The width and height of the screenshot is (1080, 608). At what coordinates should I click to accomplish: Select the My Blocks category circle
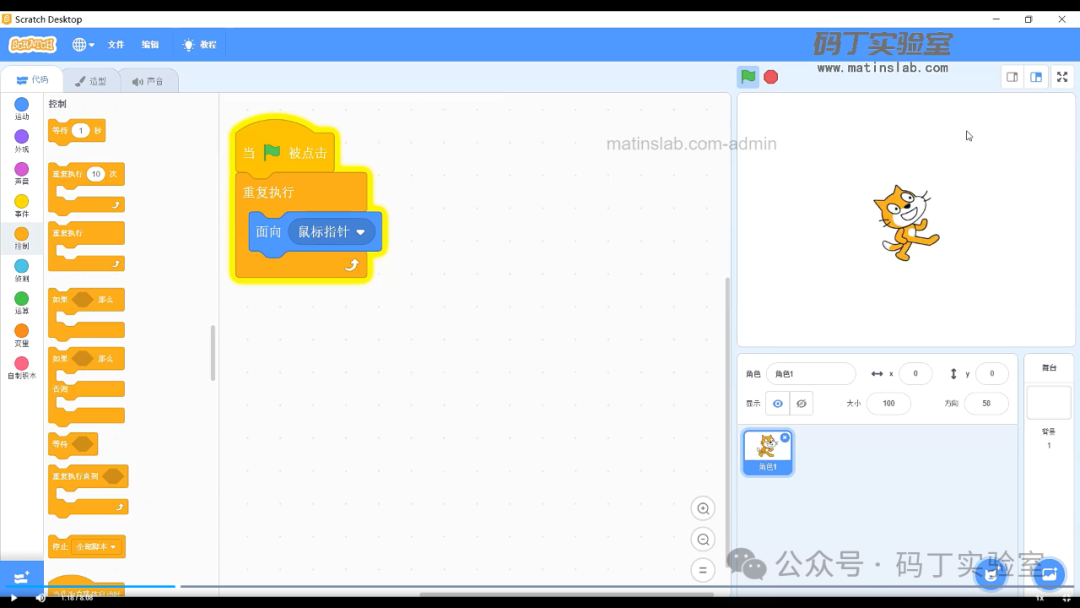(21, 364)
